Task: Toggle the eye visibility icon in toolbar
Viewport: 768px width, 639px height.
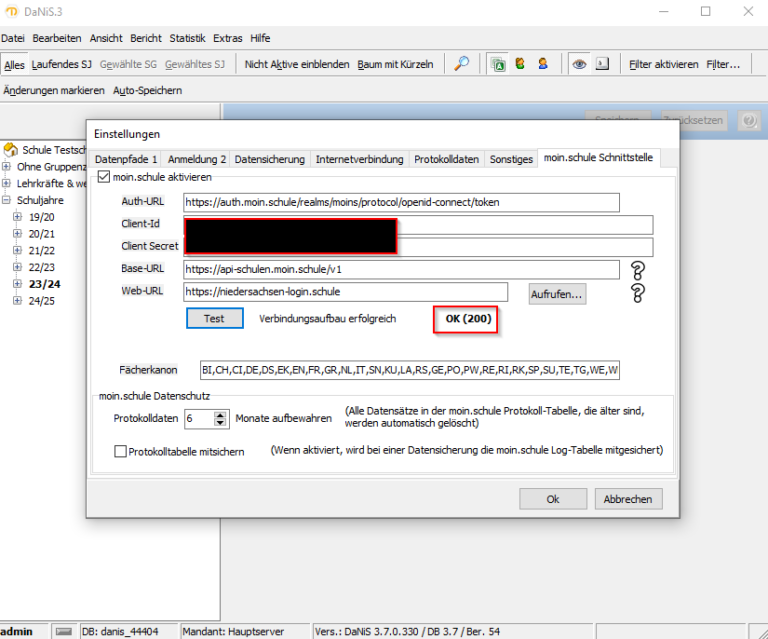Action: (x=578, y=64)
